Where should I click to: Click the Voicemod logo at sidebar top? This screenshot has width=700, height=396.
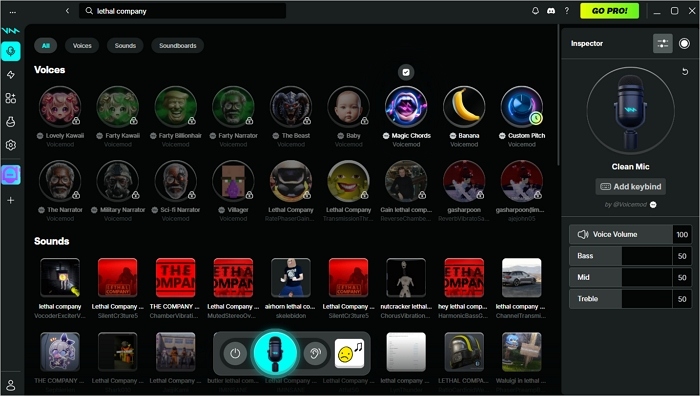11,31
